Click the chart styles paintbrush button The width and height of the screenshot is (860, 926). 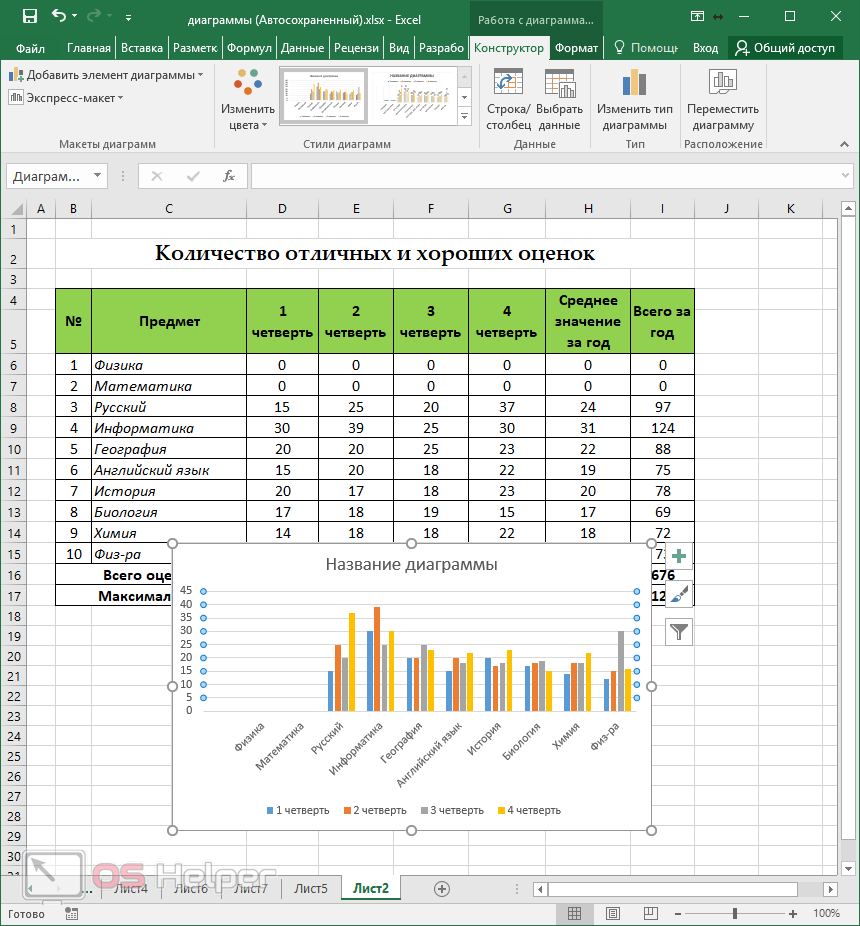(679, 594)
